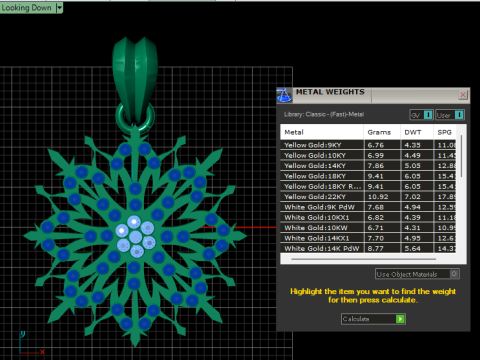The width and height of the screenshot is (480, 360).
Task: Click the Looking Down viewport label
Action: 26,8
